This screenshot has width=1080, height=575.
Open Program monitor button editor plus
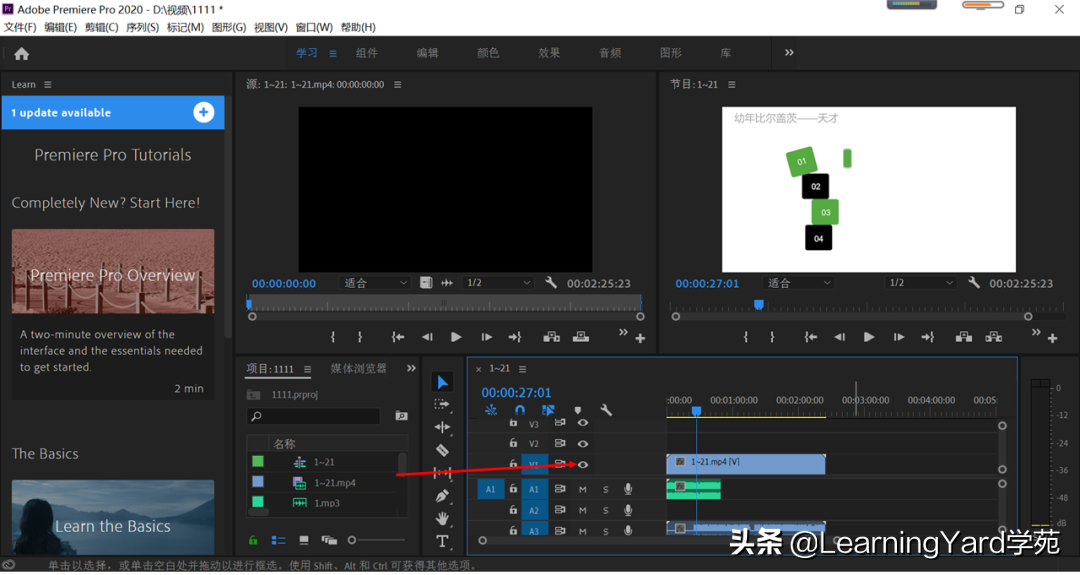coord(1052,338)
